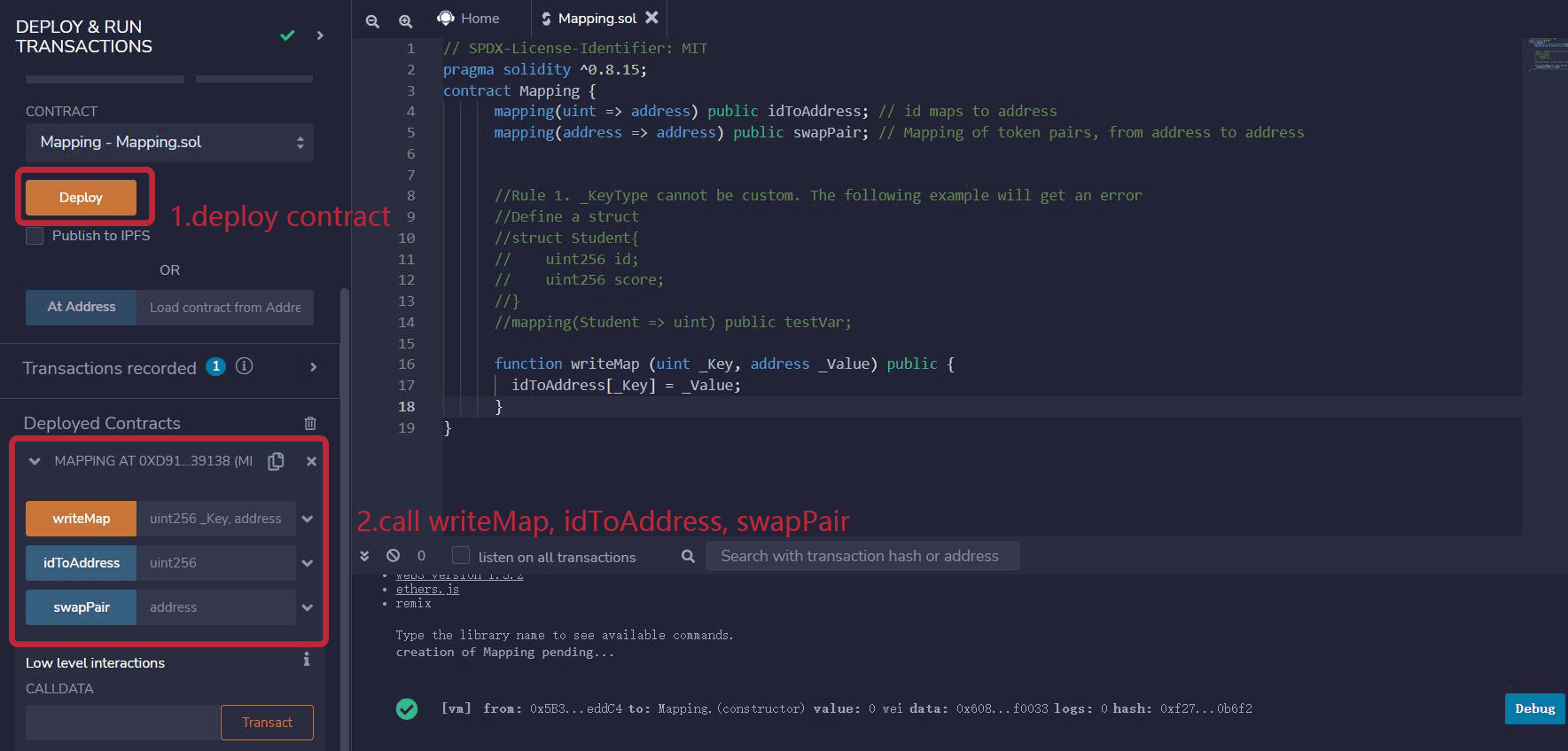Switch to the Home tab
1568x751 pixels.
coord(469,18)
